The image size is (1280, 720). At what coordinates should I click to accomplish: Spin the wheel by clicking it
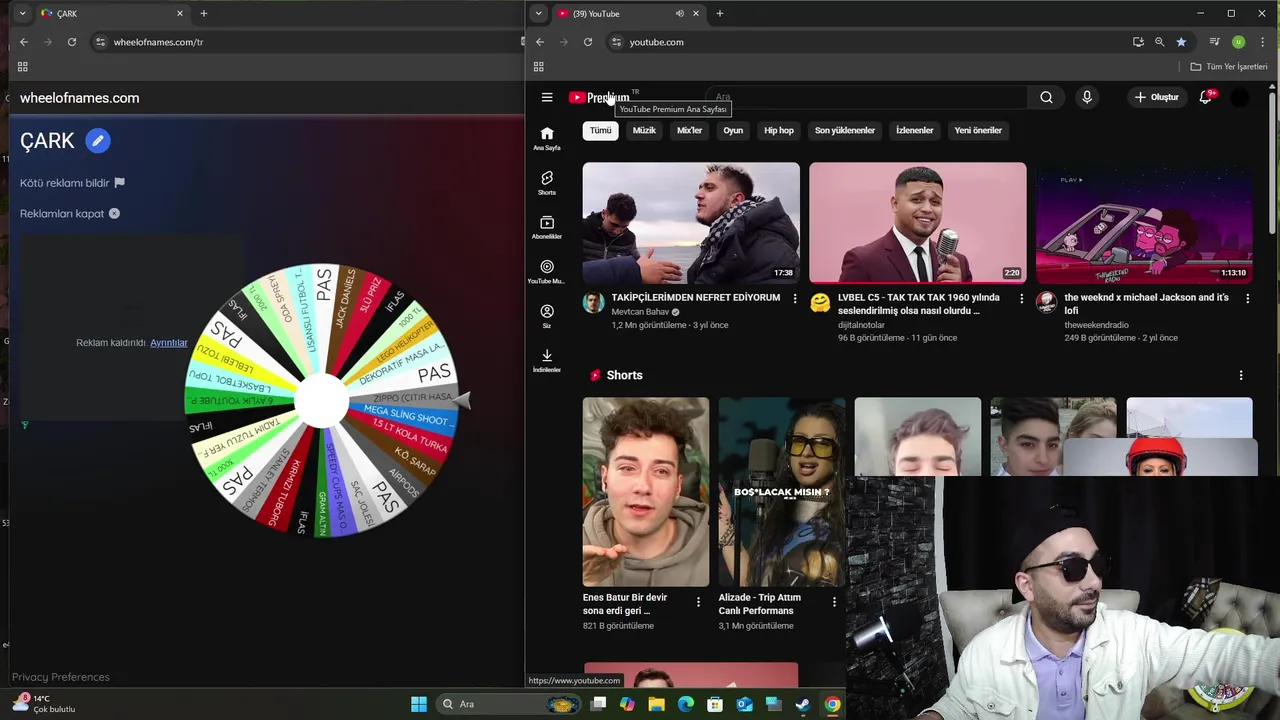click(x=321, y=400)
